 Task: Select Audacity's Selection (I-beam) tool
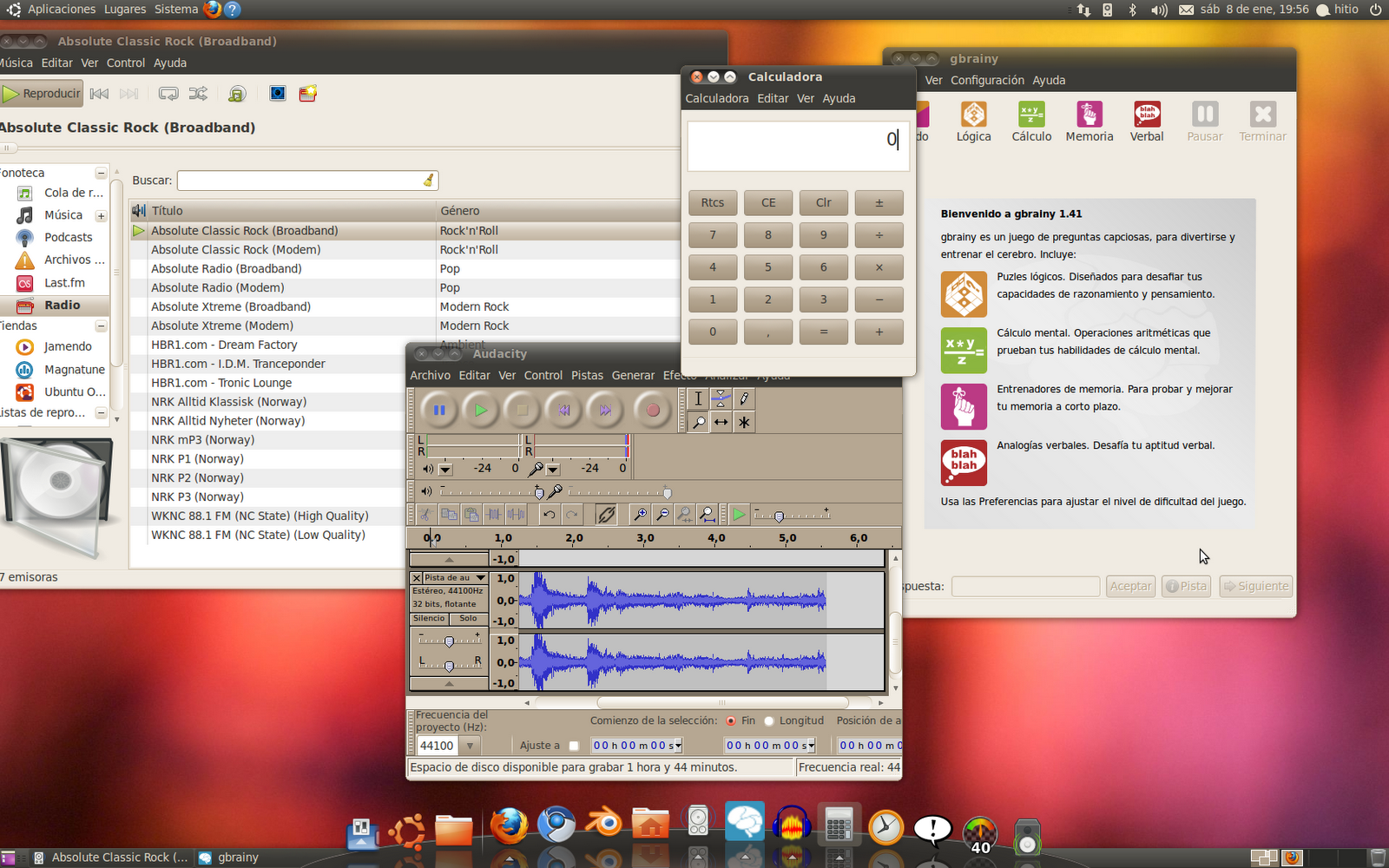point(698,398)
